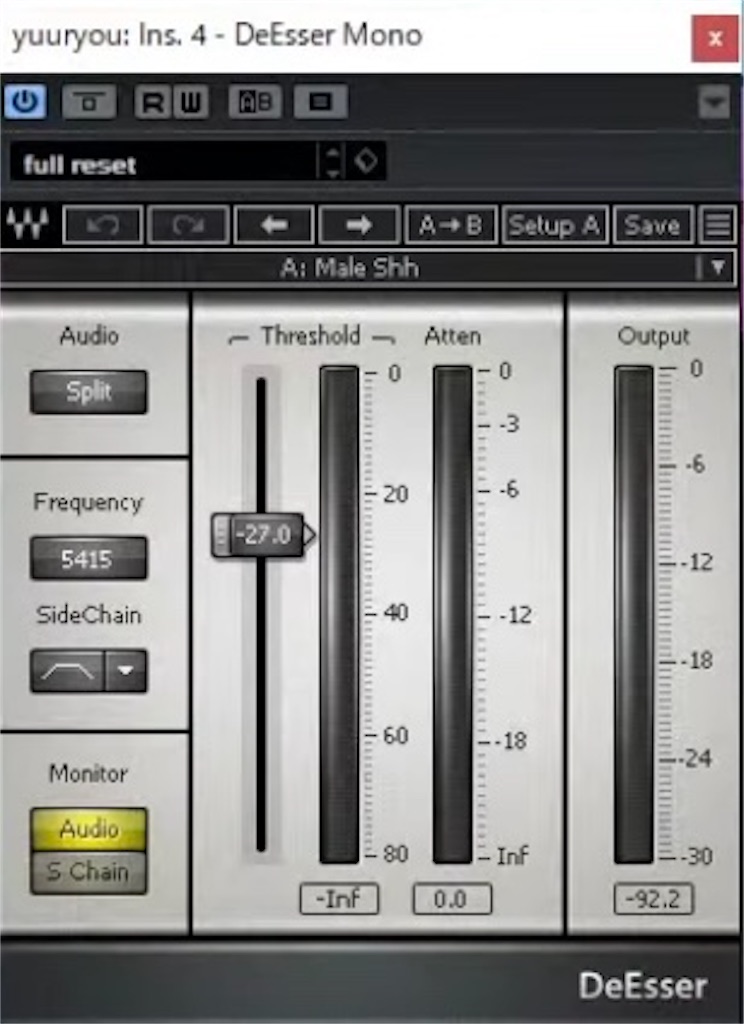The width and height of the screenshot is (744, 1024).
Task: Go to previous preset with left arrow
Action: pos(274,225)
